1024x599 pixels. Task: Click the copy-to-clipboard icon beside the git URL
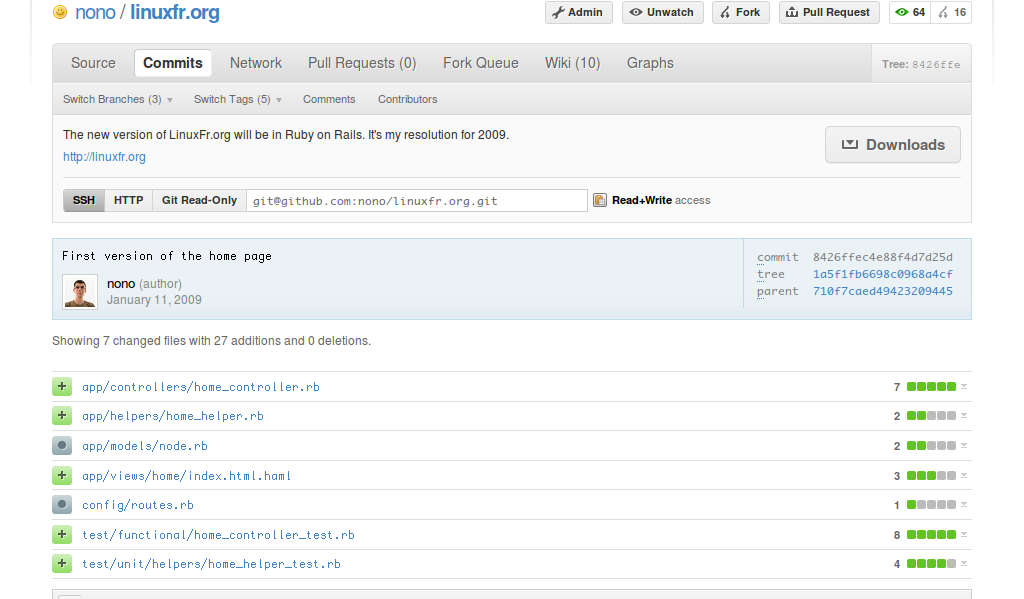click(600, 200)
